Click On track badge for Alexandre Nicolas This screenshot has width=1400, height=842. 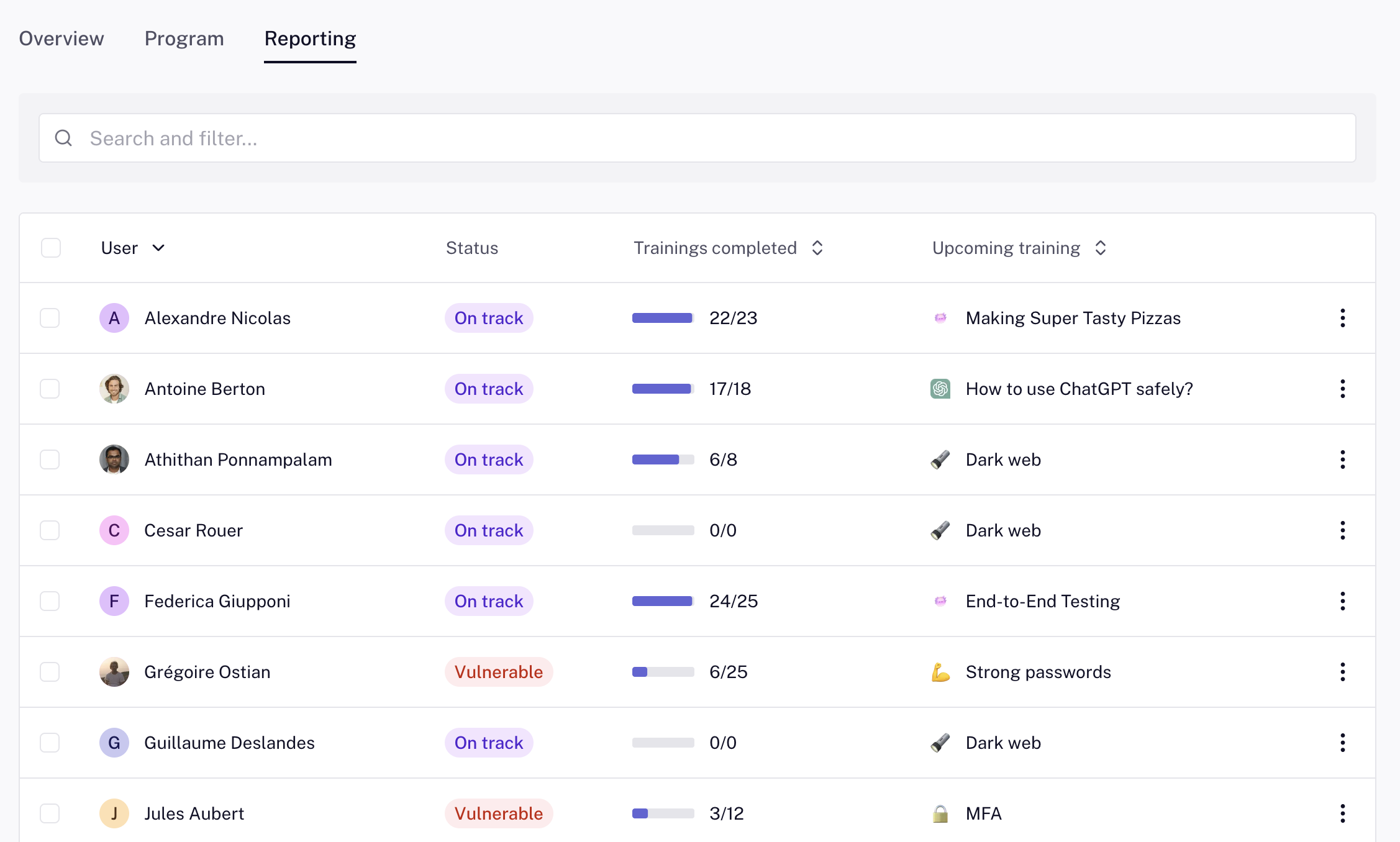(x=489, y=318)
